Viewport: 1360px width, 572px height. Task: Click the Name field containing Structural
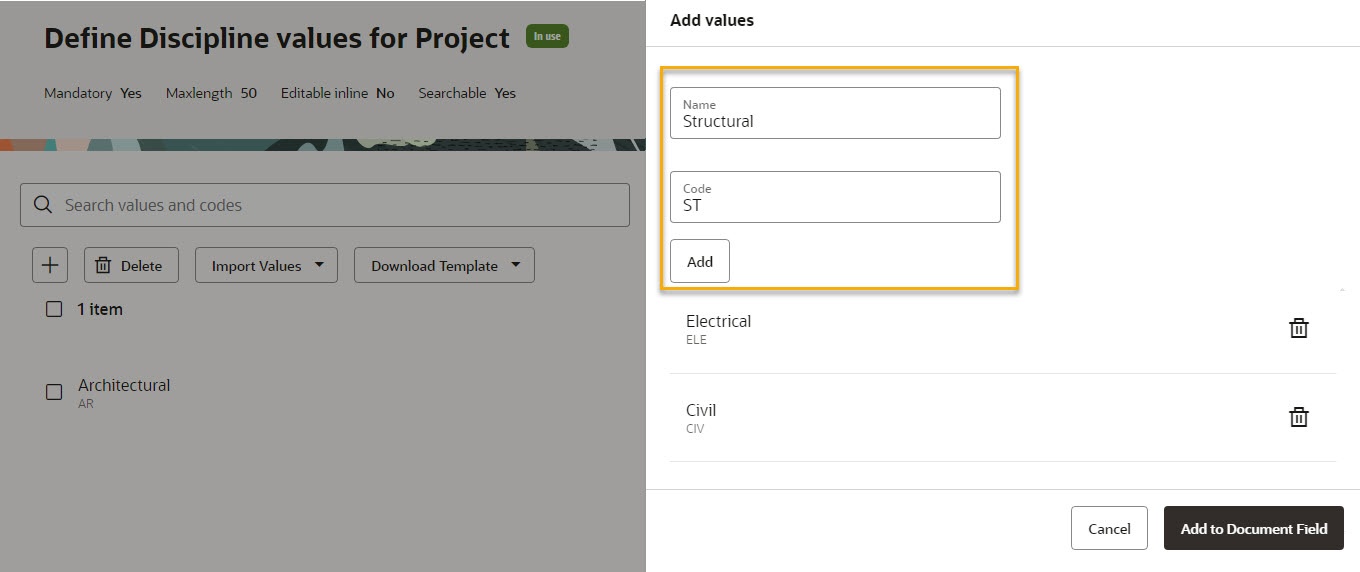coord(835,113)
